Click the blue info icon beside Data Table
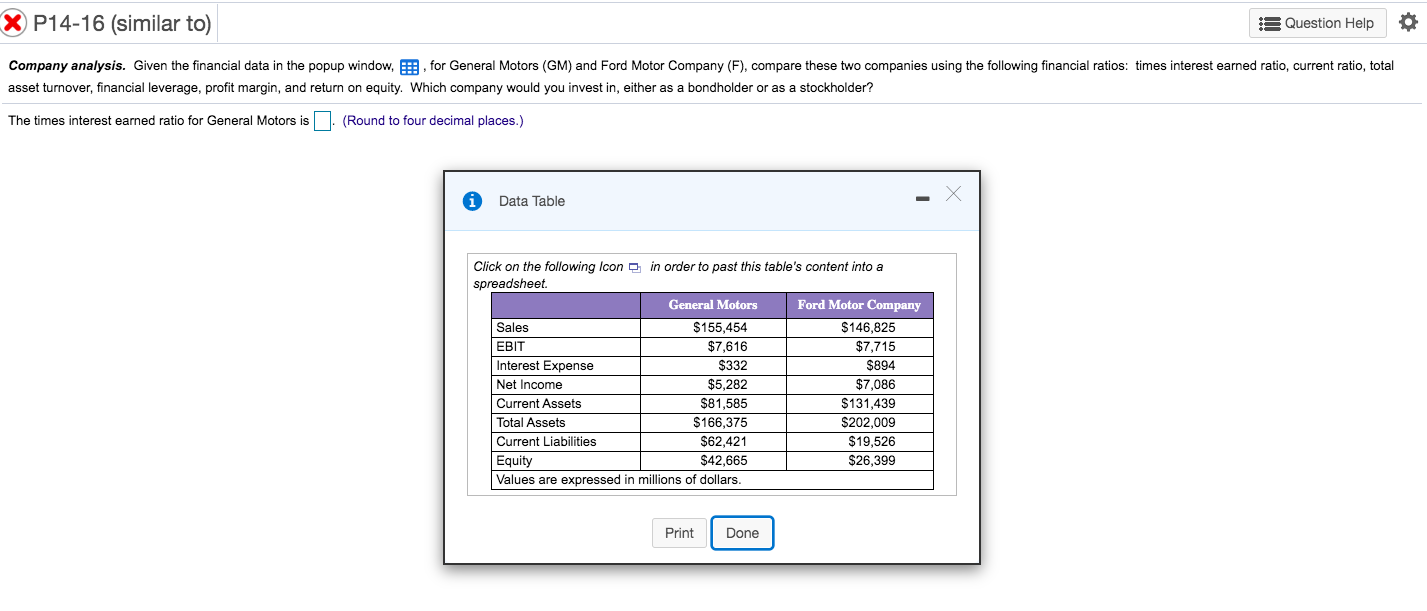1427x611 pixels. pos(473,201)
